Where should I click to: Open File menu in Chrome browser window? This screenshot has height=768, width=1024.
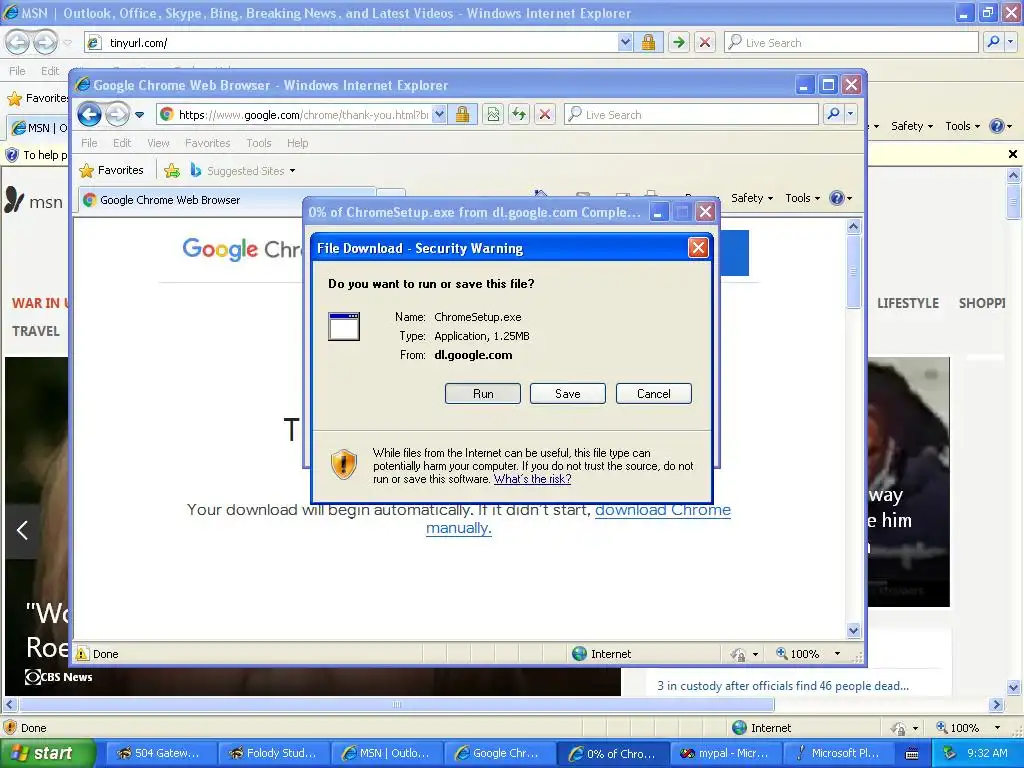point(89,143)
